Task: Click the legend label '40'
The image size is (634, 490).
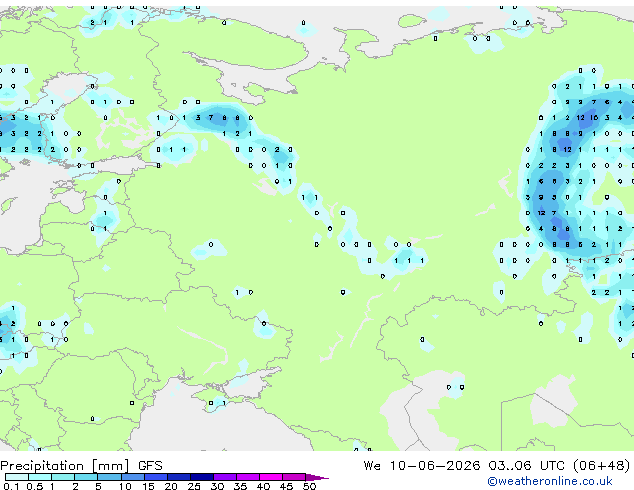Action: tap(263, 486)
